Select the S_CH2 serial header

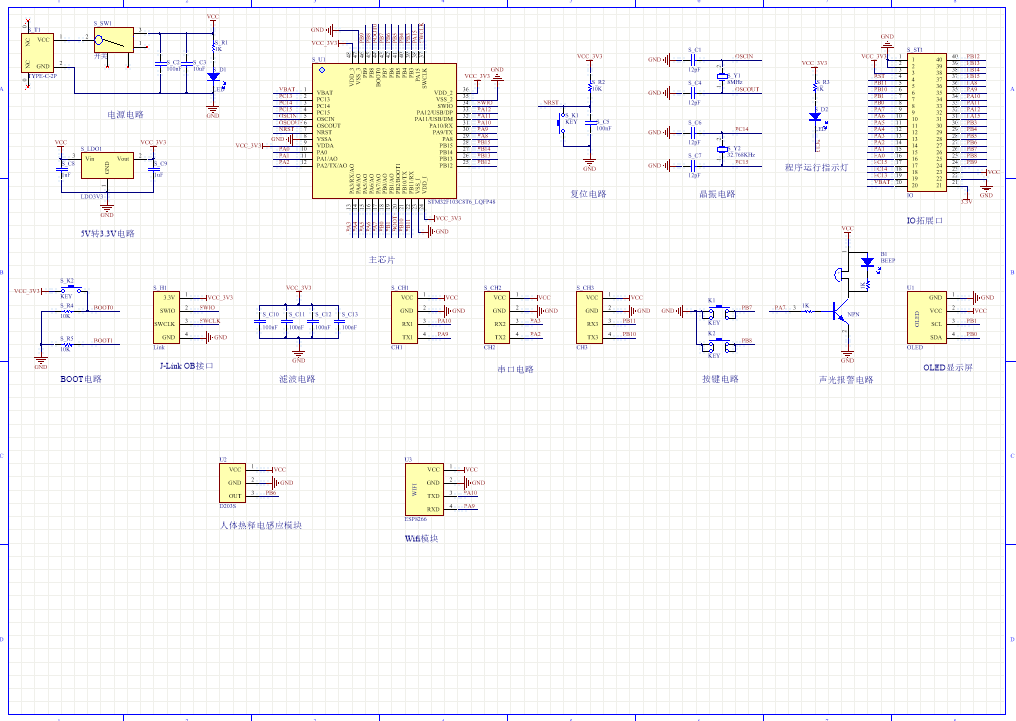click(497, 317)
